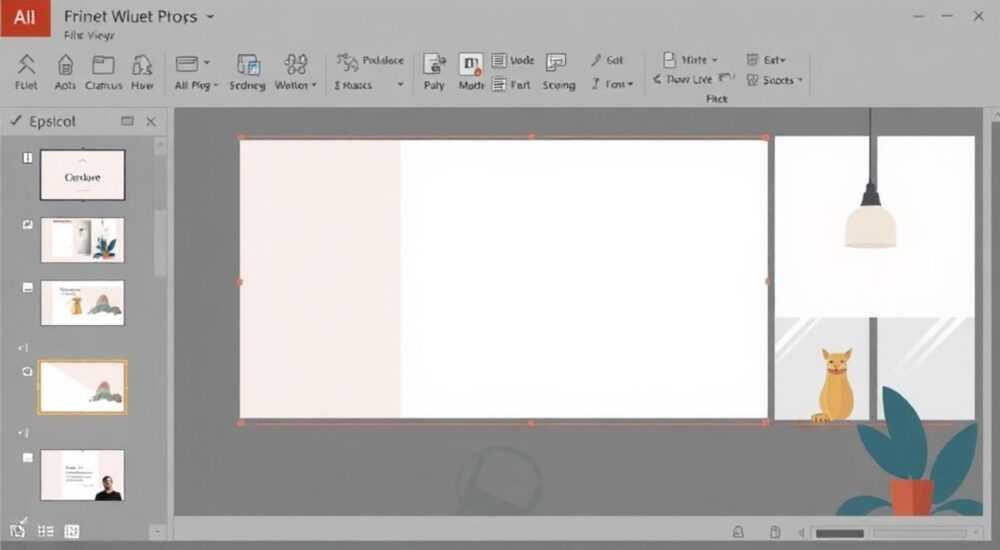Select the Aols home-shaped icon
The height and width of the screenshot is (550, 1000).
click(x=65, y=65)
